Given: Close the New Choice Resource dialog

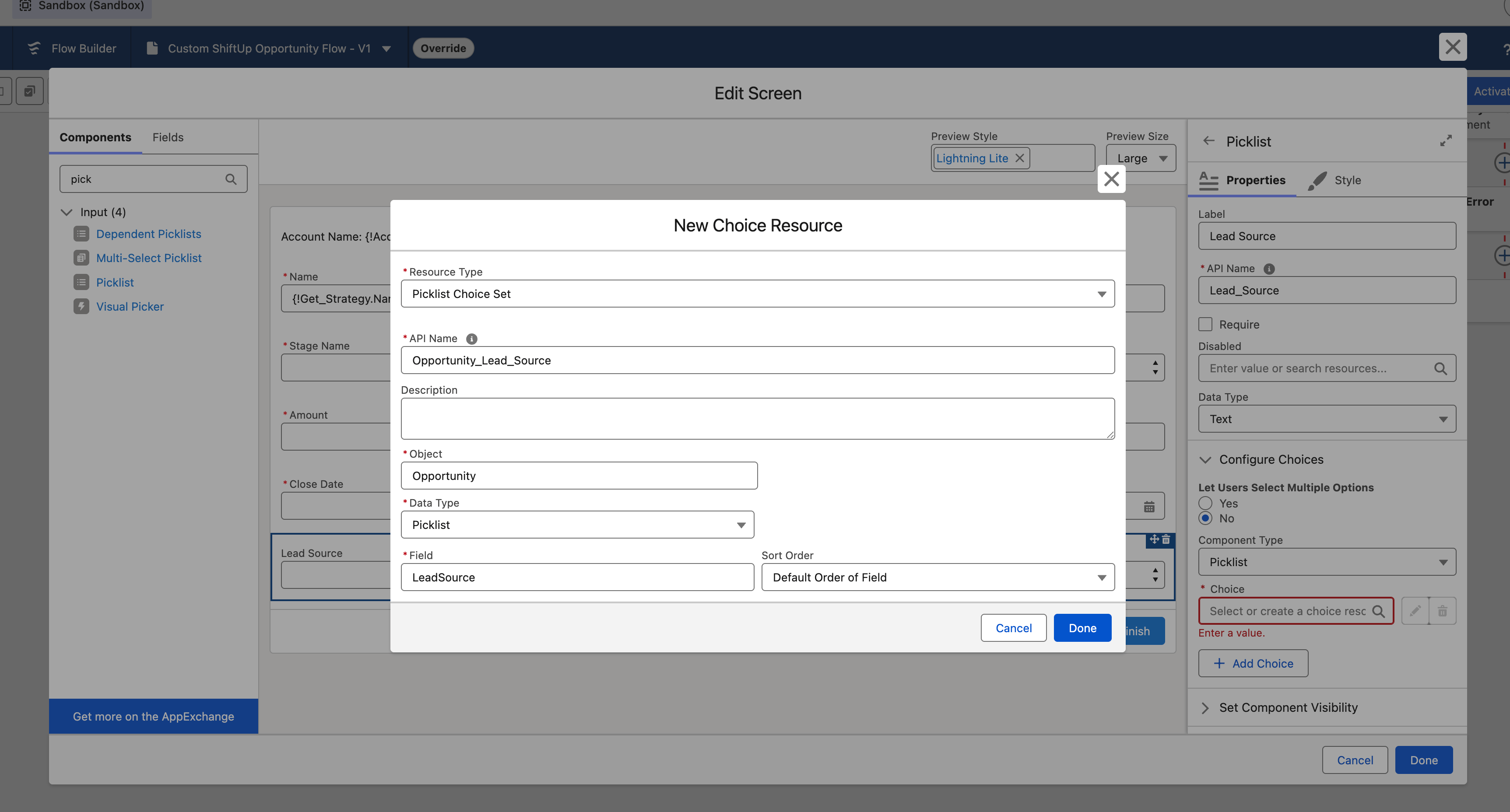Looking at the screenshot, I should point(1111,178).
